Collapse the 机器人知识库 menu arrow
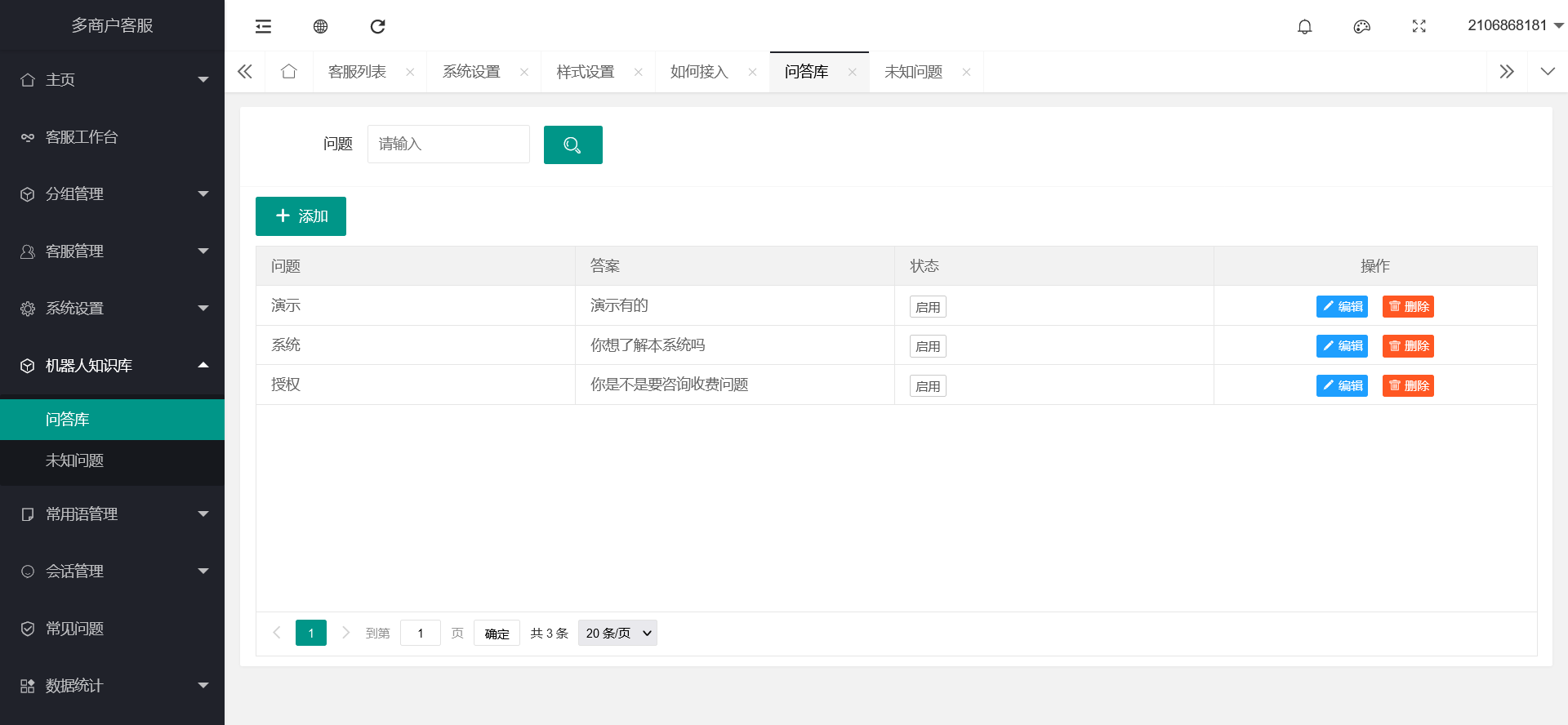1568x725 pixels. pos(203,365)
